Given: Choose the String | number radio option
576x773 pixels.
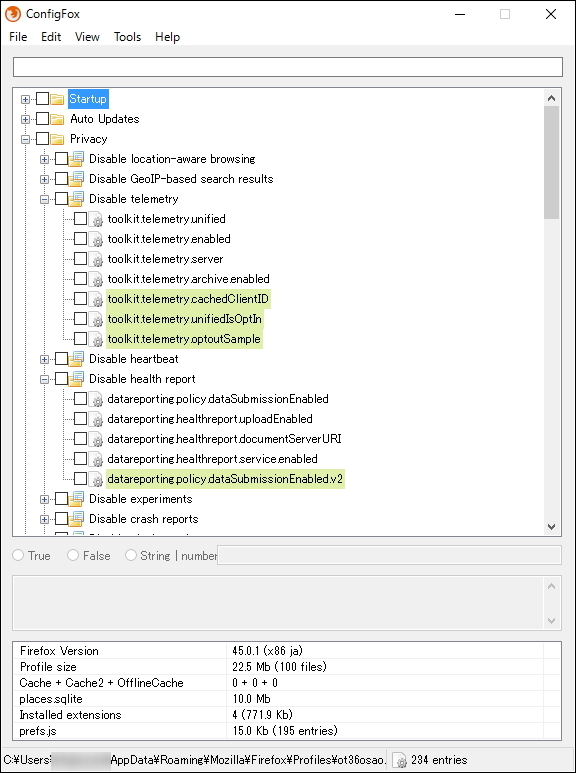Looking at the screenshot, I should tap(131, 556).
